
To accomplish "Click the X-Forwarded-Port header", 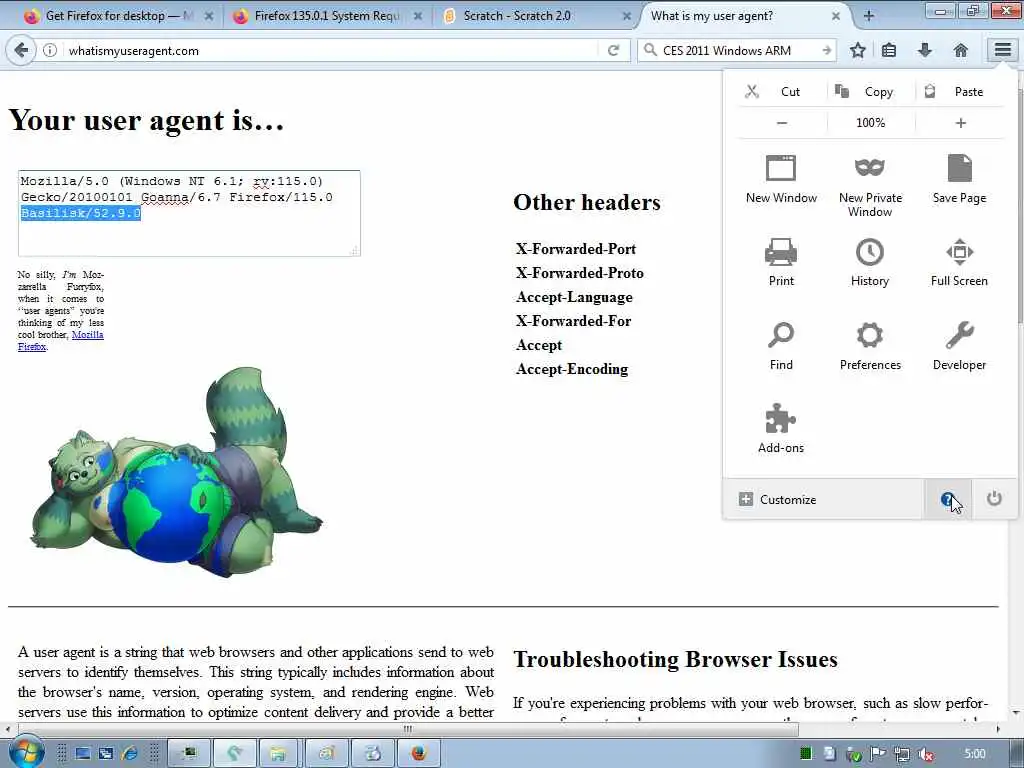I will (x=575, y=249).
